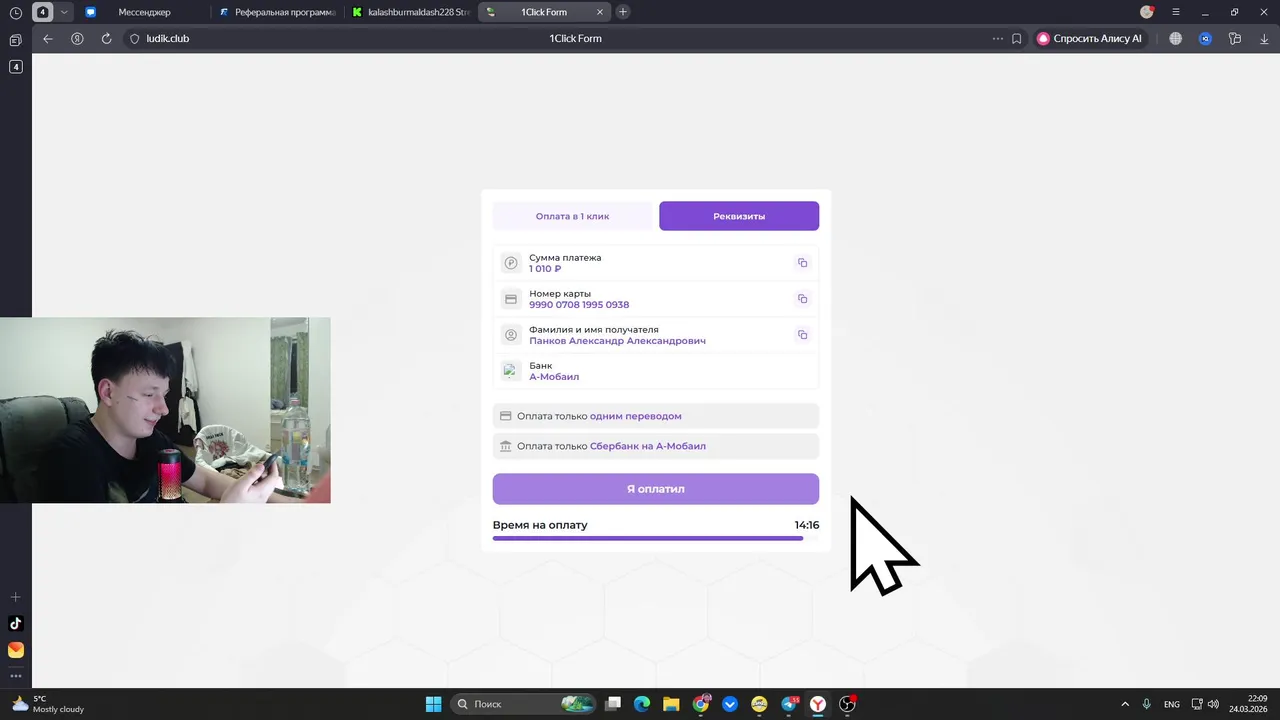Click the tab group counter 4
Image resolution: width=1280 pixels, height=720 pixels.
tap(43, 12)
